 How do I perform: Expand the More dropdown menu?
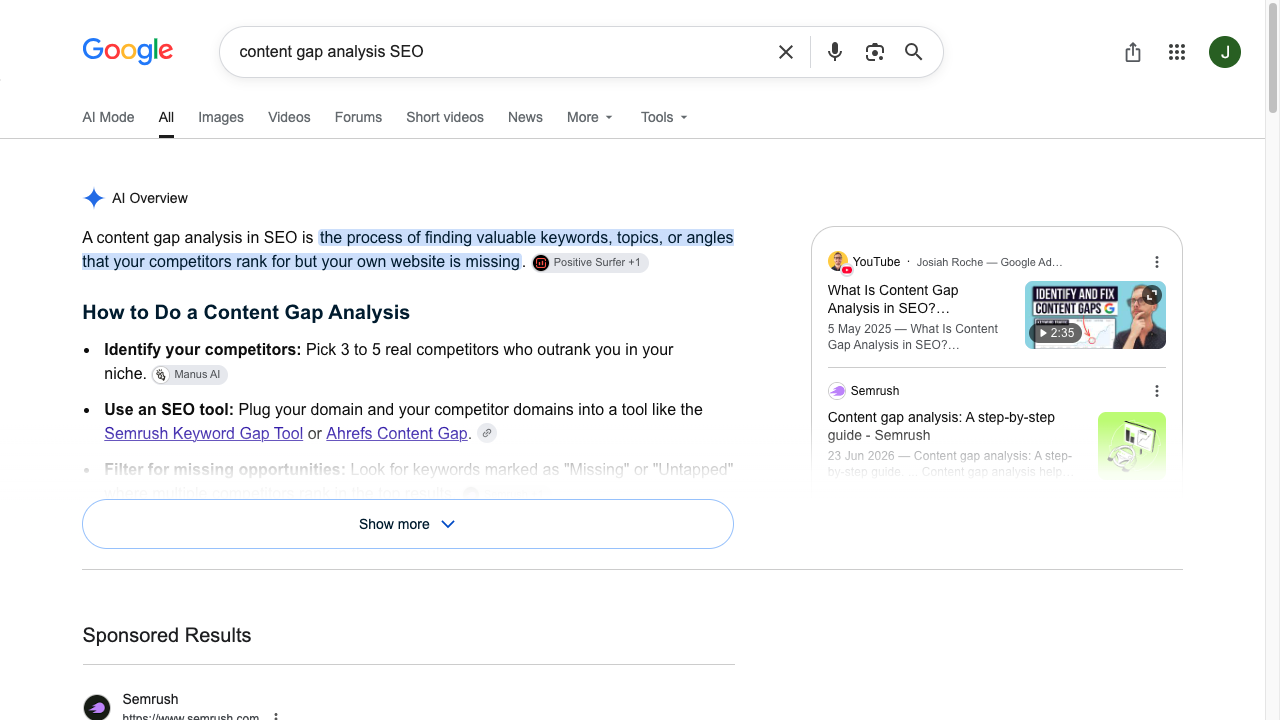[590, 117]
